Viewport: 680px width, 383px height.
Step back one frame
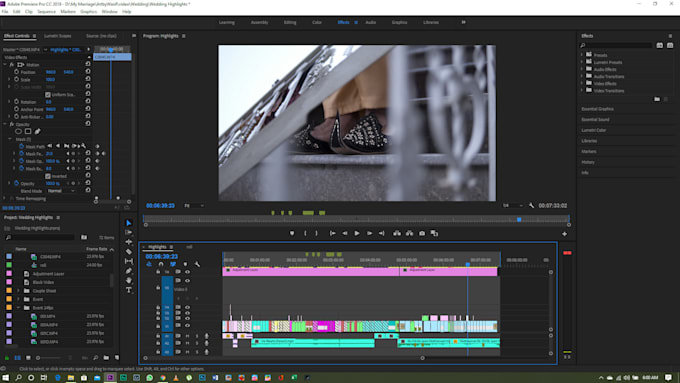click(345, 233)
